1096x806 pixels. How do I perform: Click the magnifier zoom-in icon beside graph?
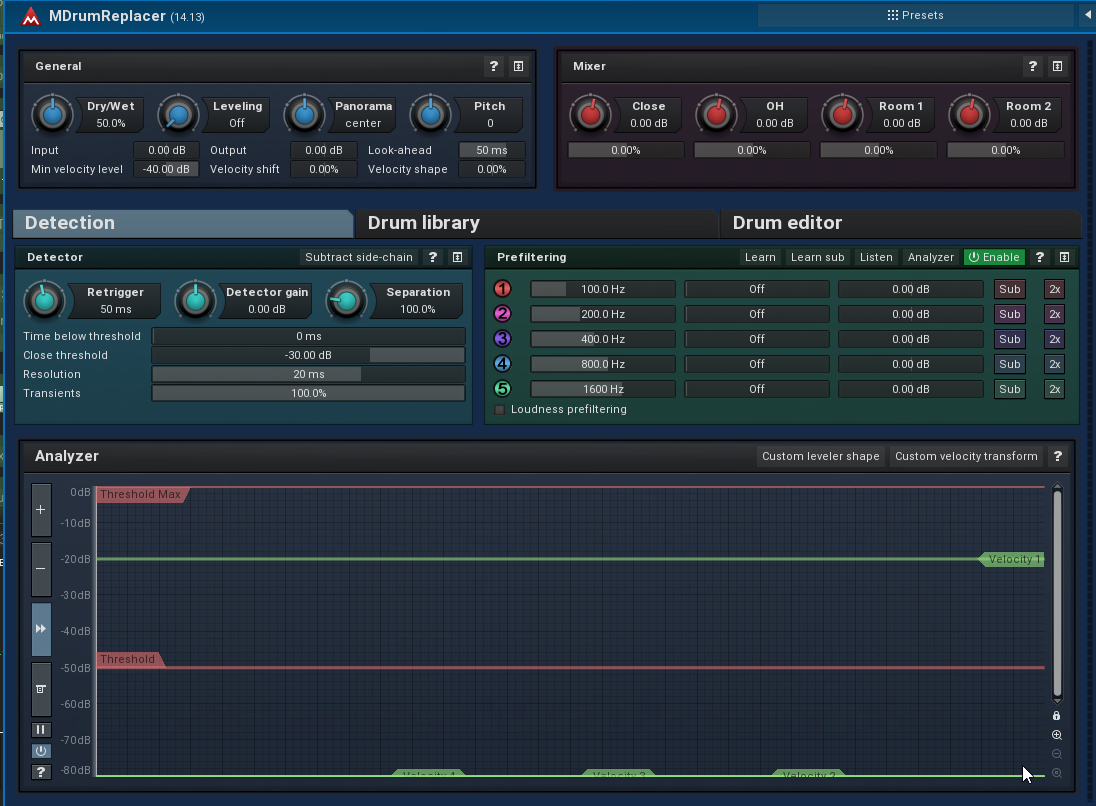(x=1057, y=735)
